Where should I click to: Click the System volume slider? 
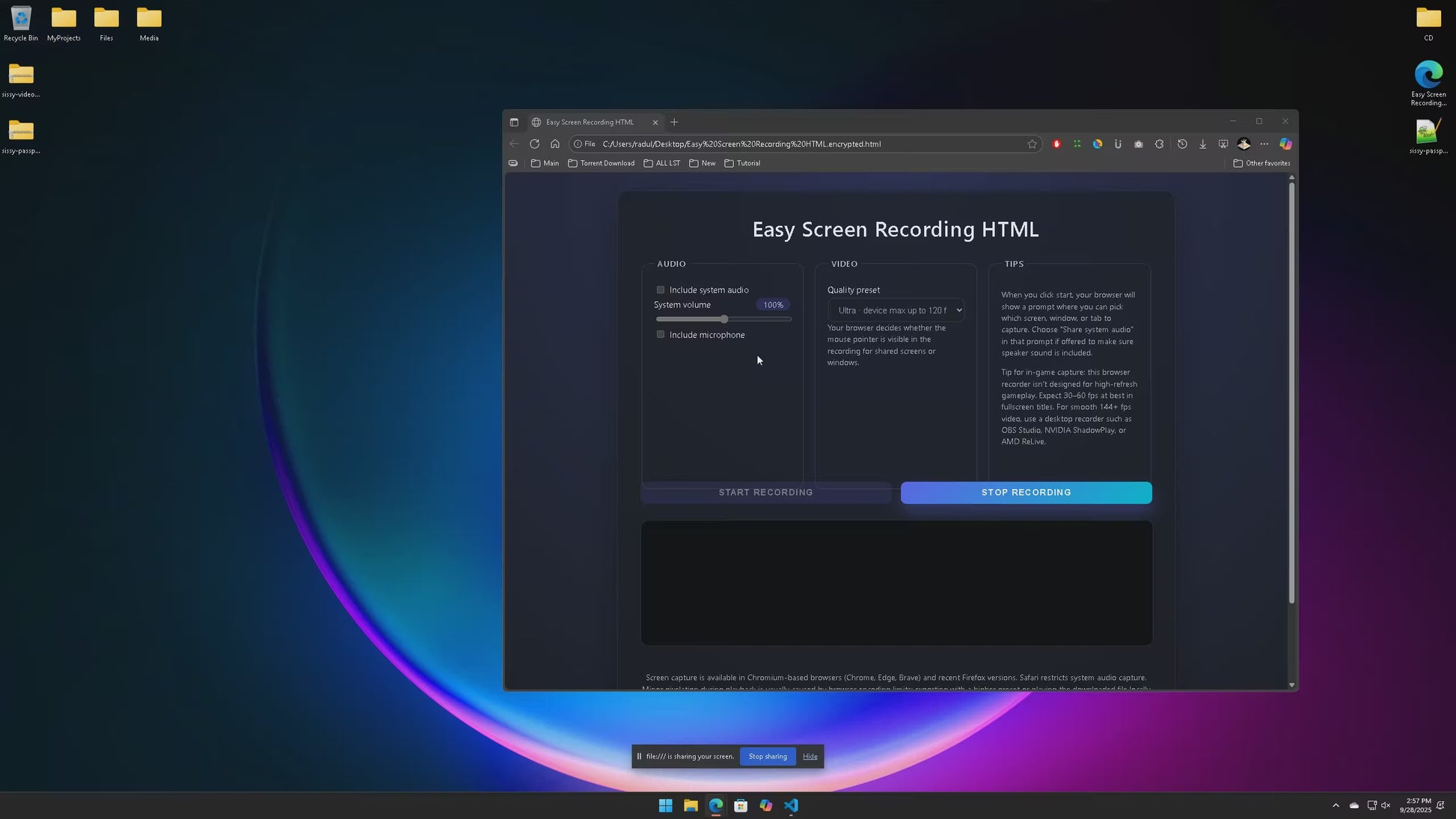coord(724,319)
